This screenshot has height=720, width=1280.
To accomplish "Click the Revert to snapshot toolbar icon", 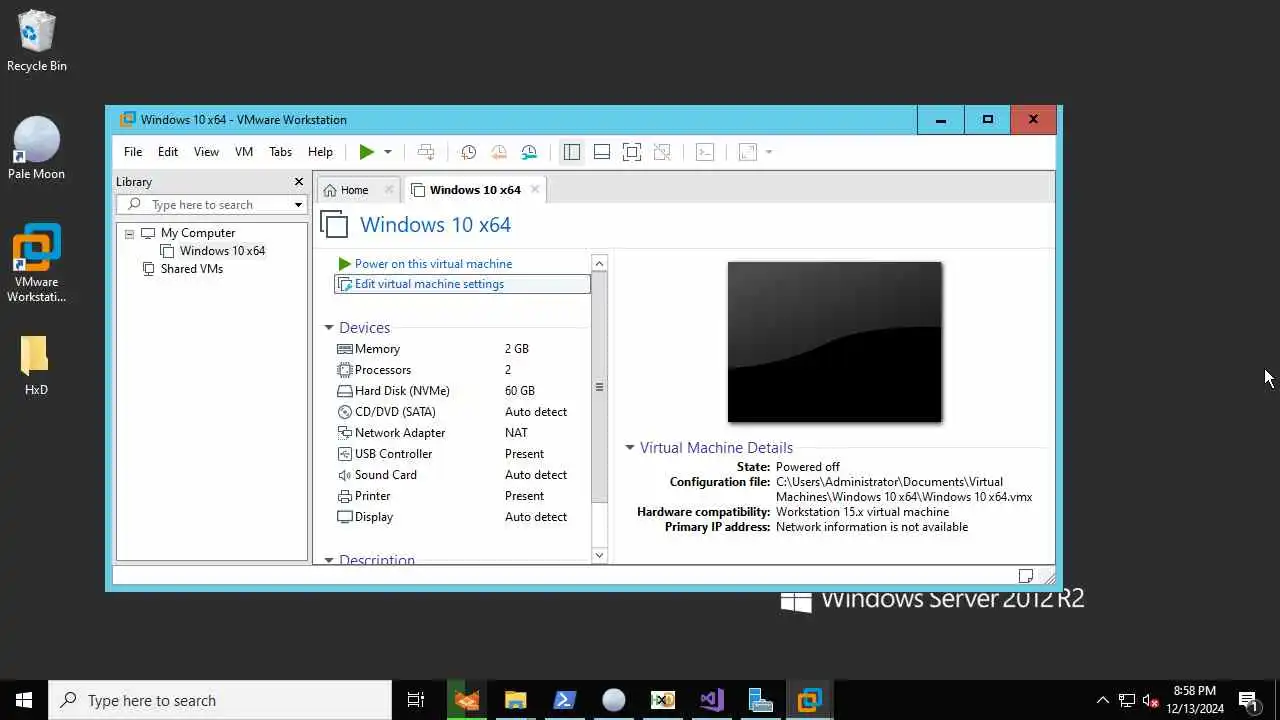I will click(498, 152).
